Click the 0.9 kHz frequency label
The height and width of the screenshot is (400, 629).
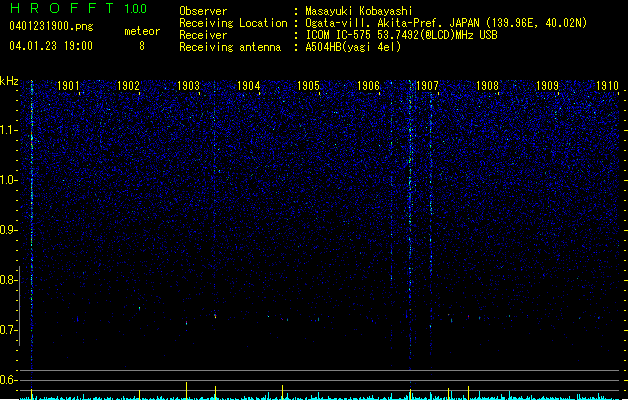click(9, 230)
